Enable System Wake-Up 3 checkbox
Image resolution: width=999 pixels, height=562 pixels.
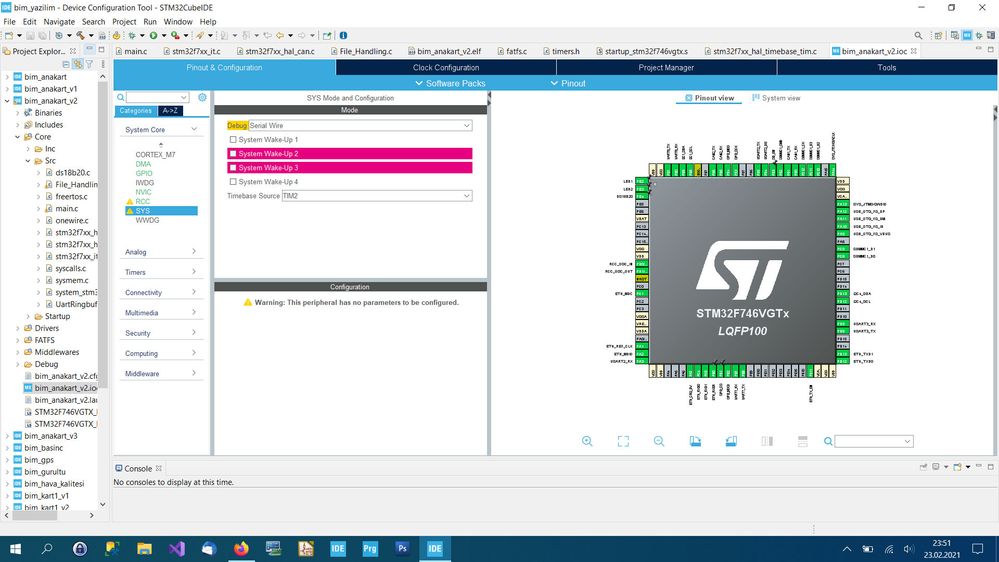click(233, 168)
